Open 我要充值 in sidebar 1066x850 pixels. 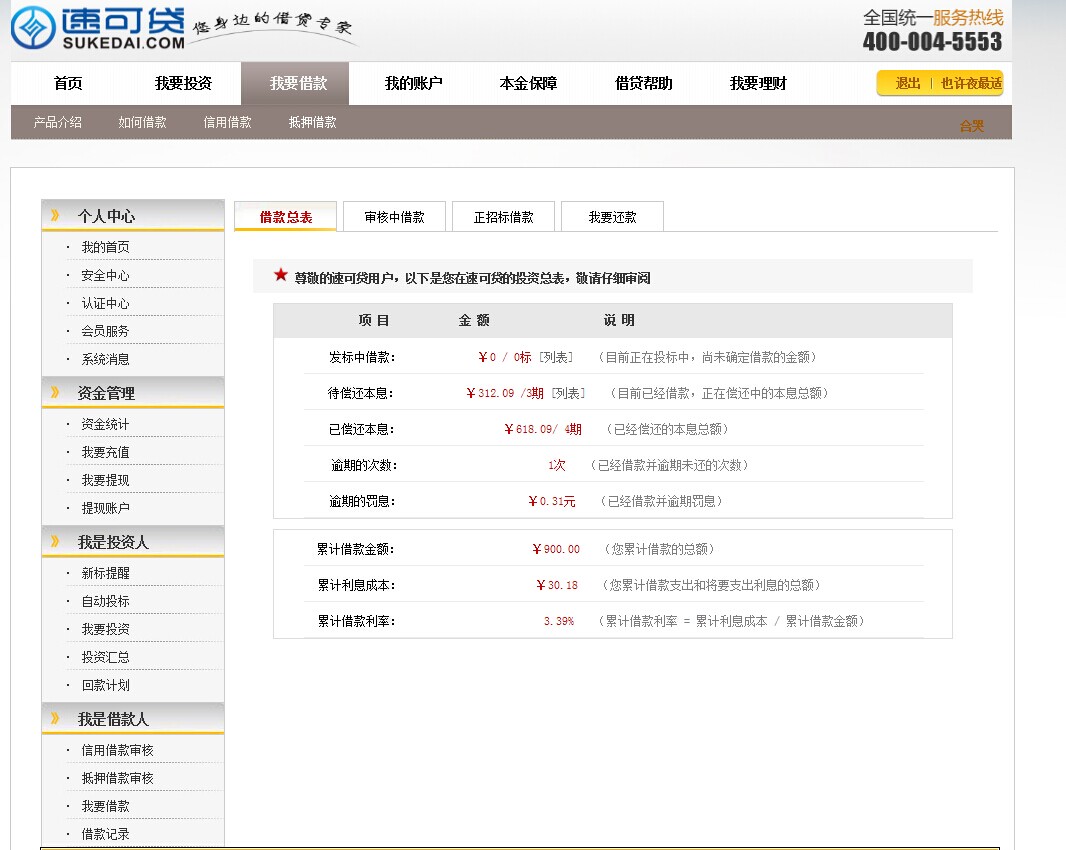105,452
